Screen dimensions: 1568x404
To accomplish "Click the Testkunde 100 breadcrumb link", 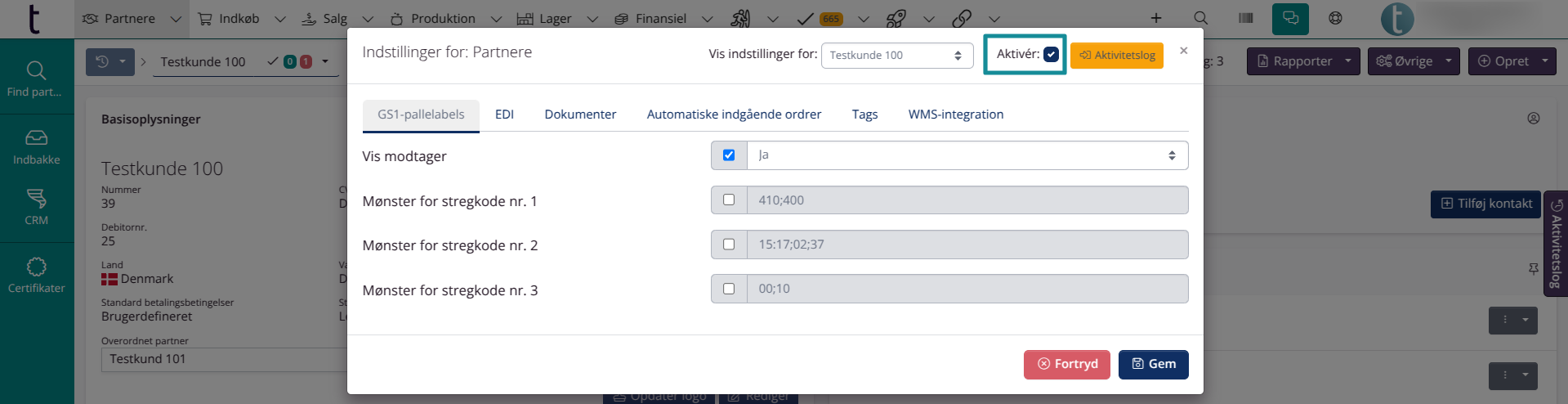I will click(x=203, y=61).
